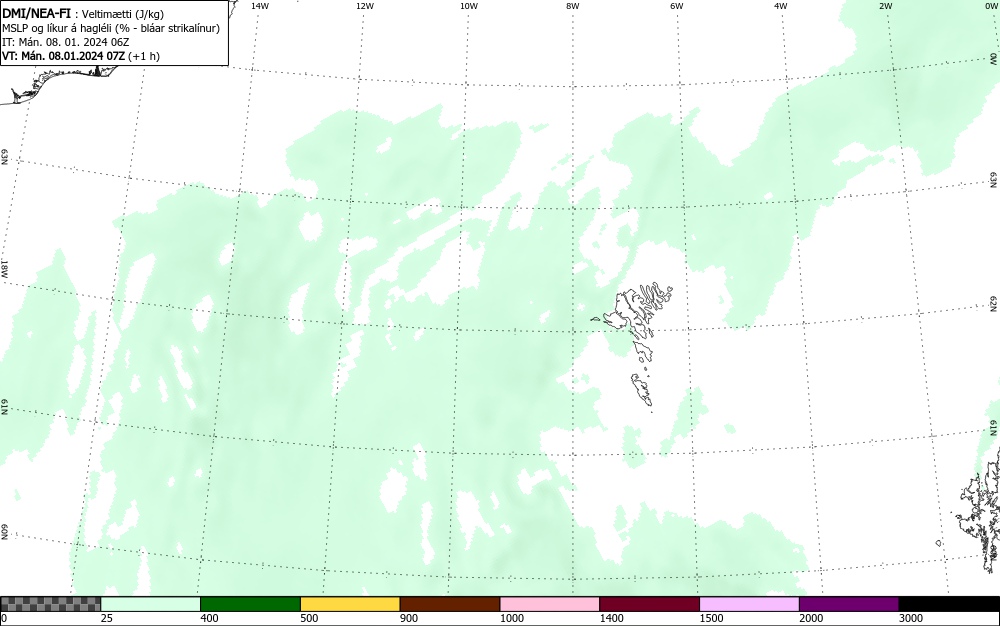
Task: Click the legend value 1400
Action: coord(611,618)
